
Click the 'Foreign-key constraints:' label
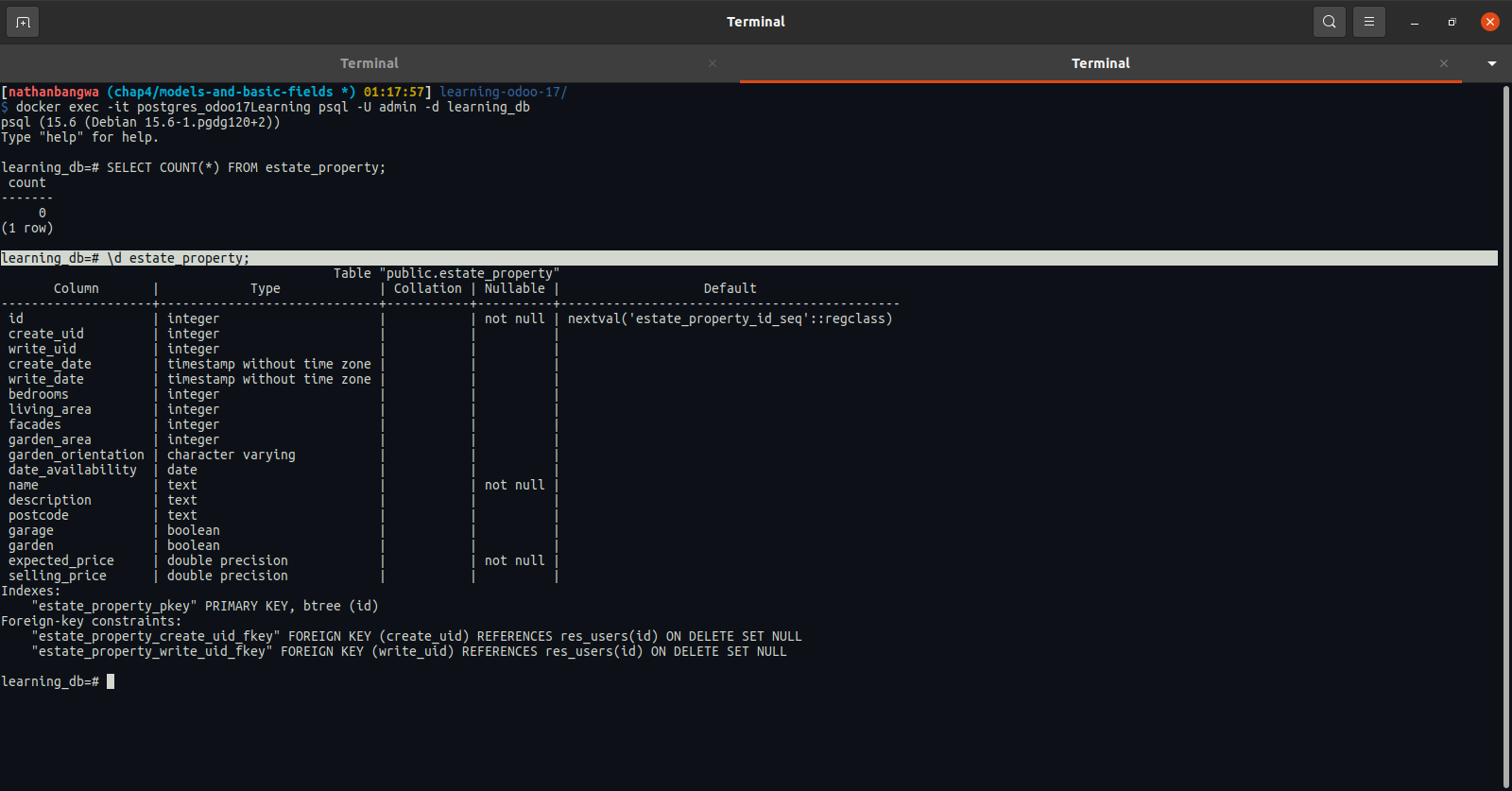(92, 621)
